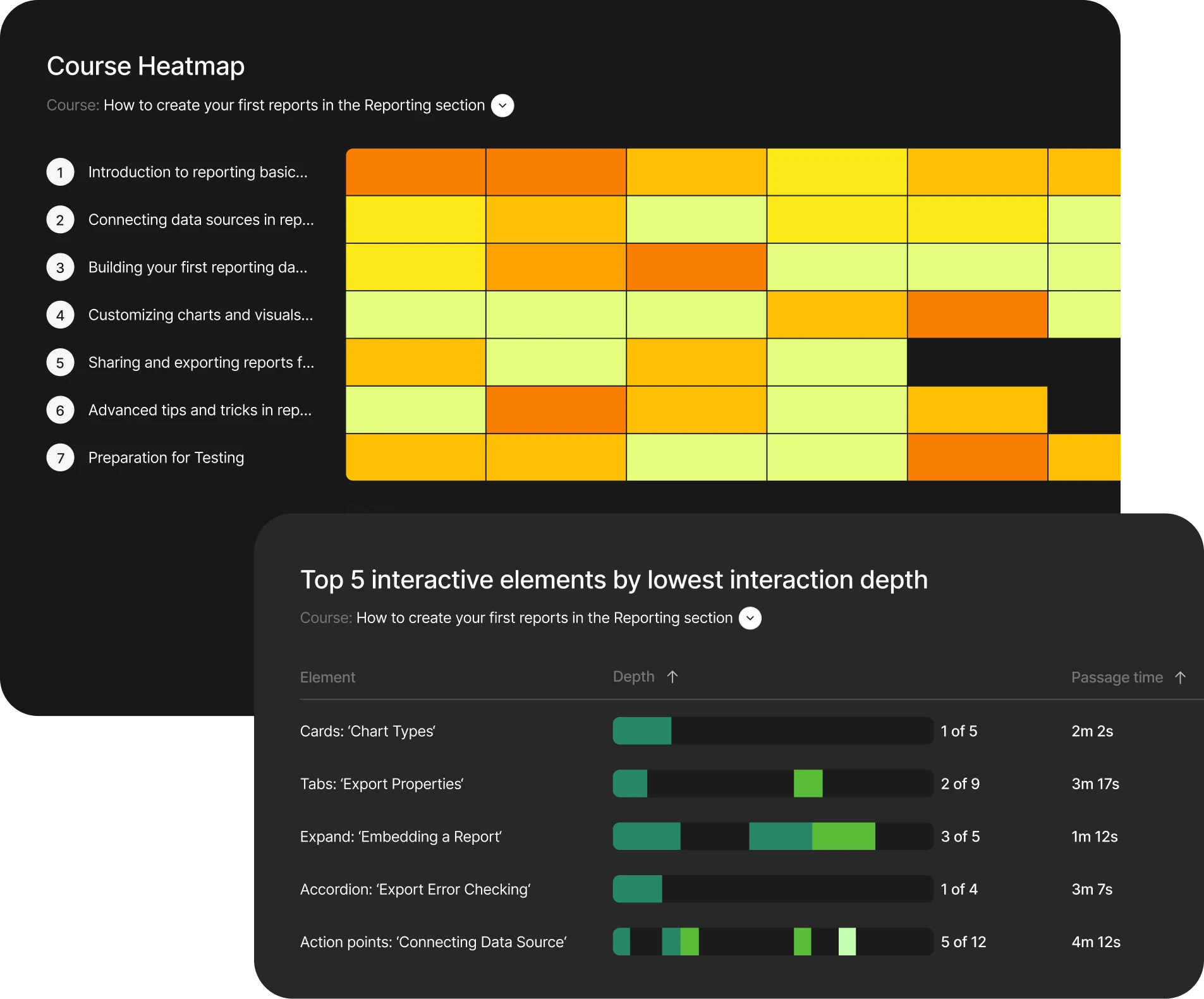Choose the lesson 4 number badge
Image resolution: width=1204 pixels, height=999 pixels.
point(60,315)
